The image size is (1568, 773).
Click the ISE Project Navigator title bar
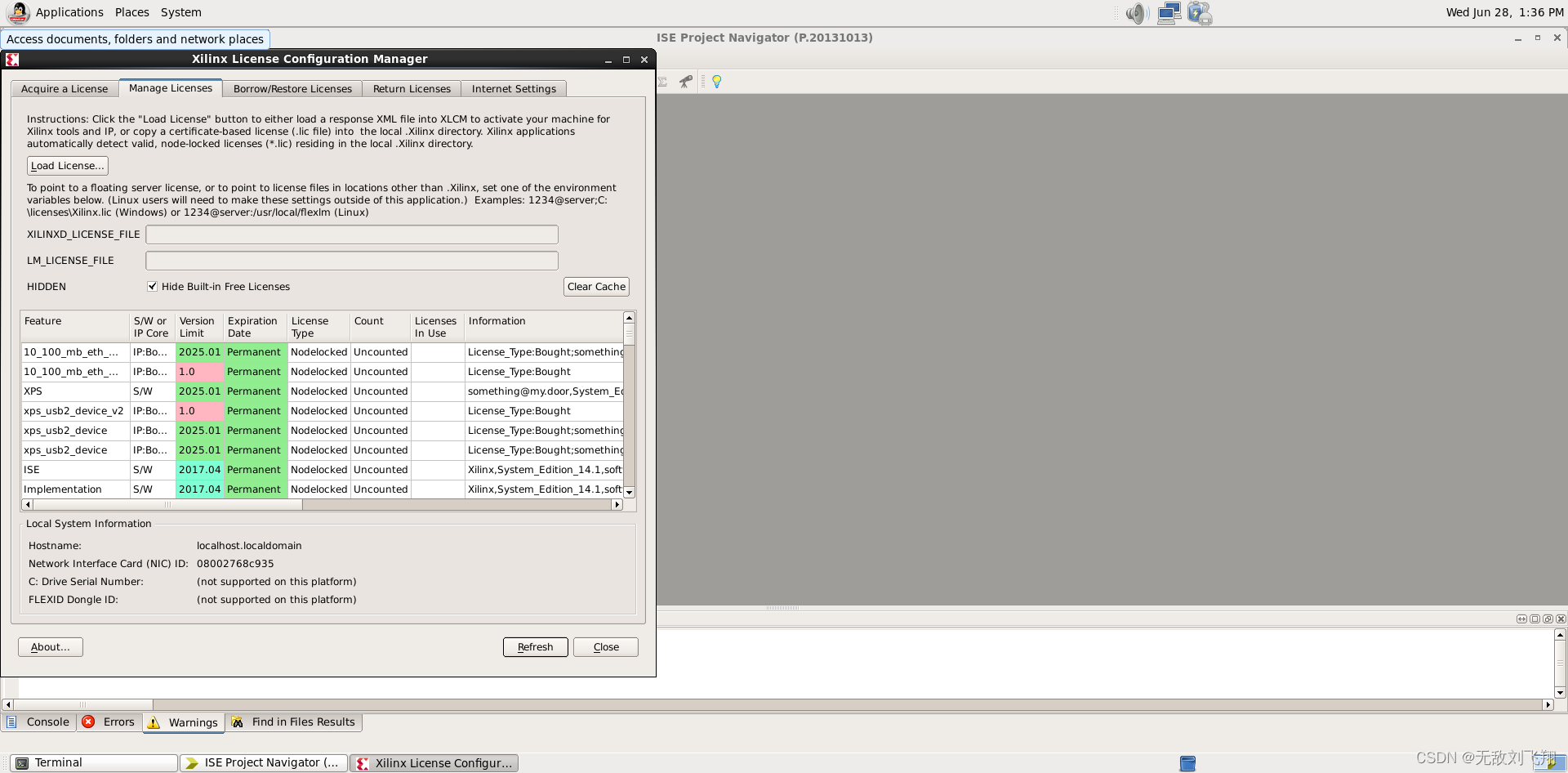point(764,38)
